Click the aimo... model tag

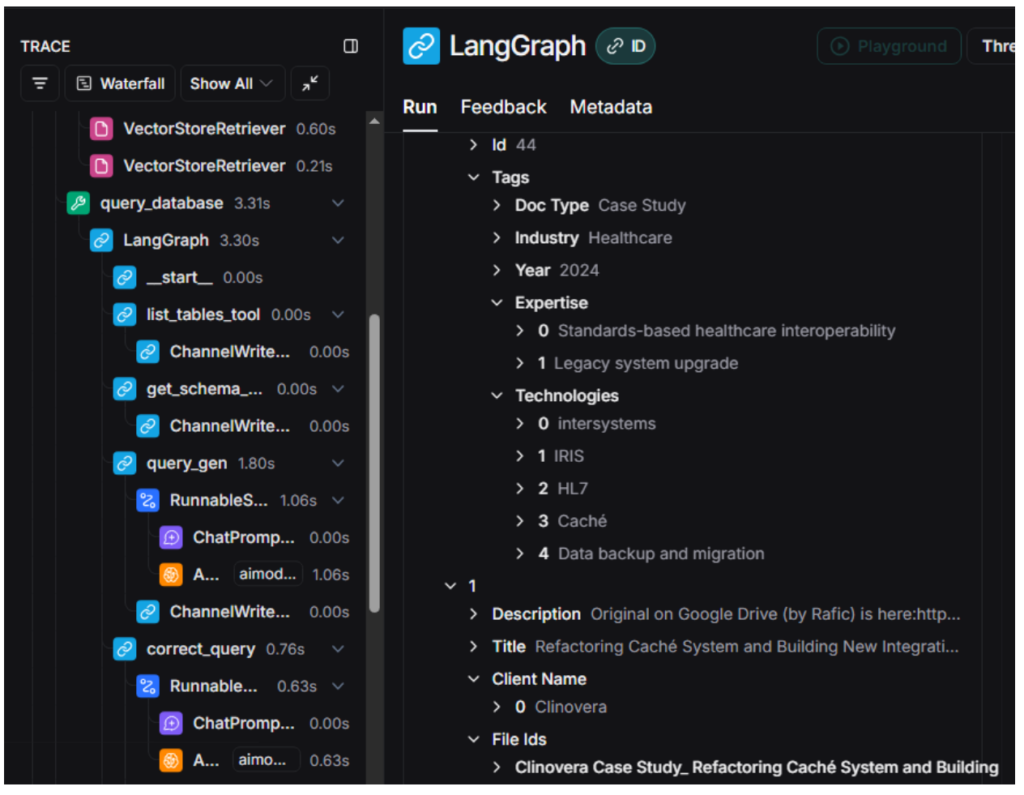[x=266, y=760]
